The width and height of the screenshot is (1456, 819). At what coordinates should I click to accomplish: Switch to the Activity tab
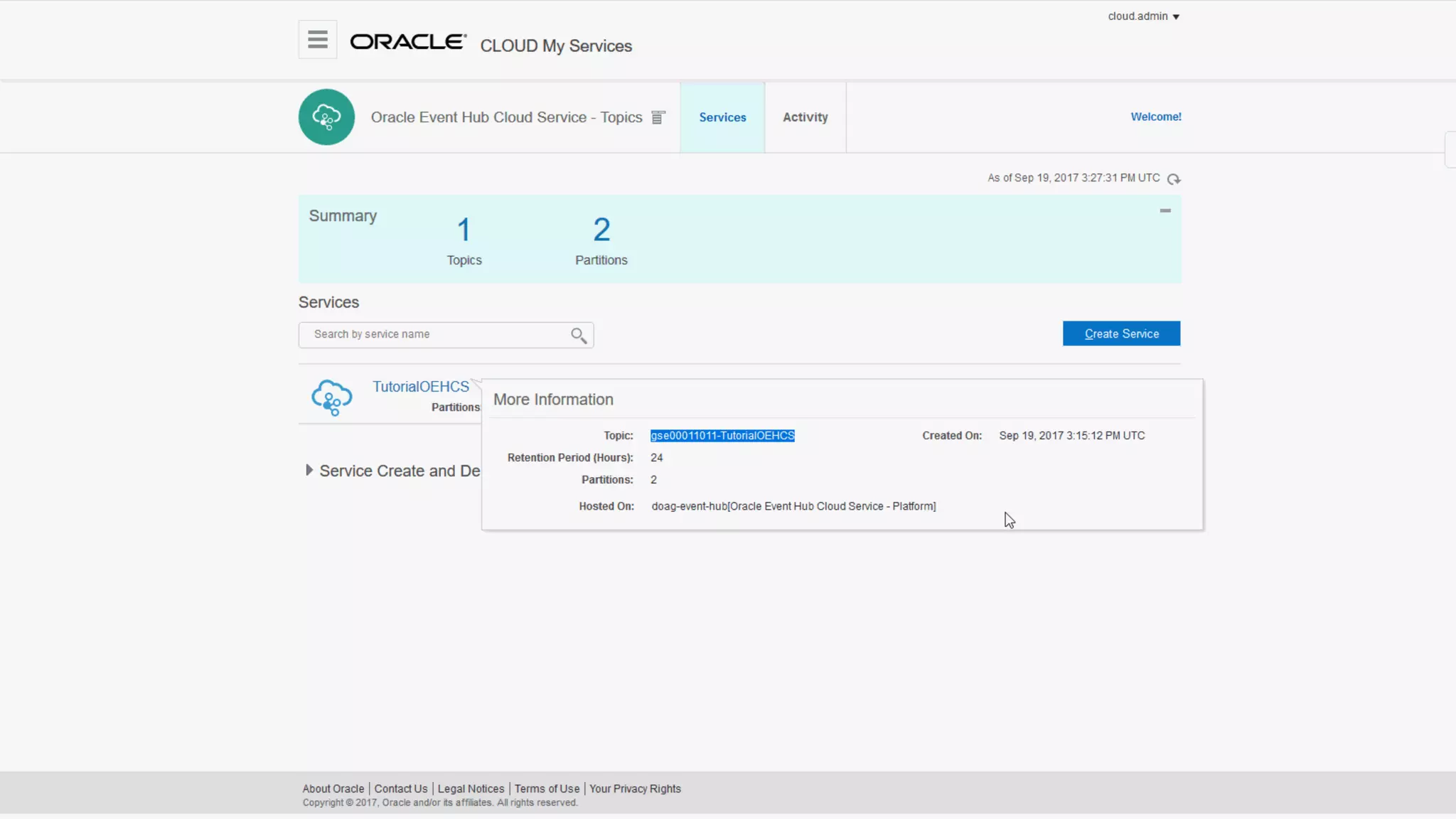805,117
